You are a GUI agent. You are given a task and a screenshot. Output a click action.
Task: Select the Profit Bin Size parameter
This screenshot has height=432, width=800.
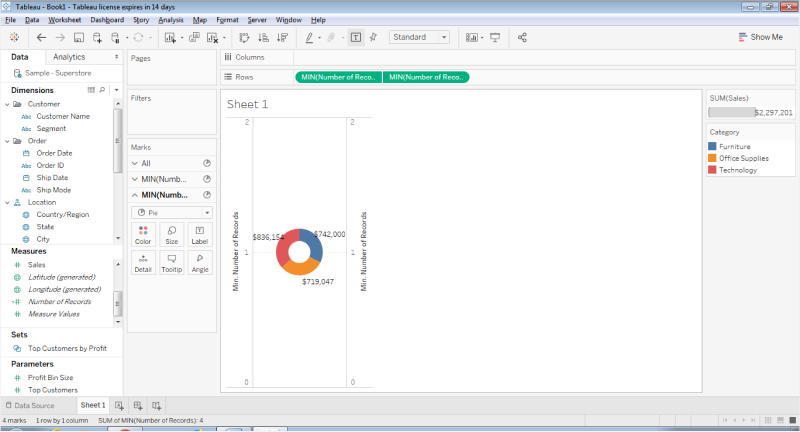tap(51, 377)
